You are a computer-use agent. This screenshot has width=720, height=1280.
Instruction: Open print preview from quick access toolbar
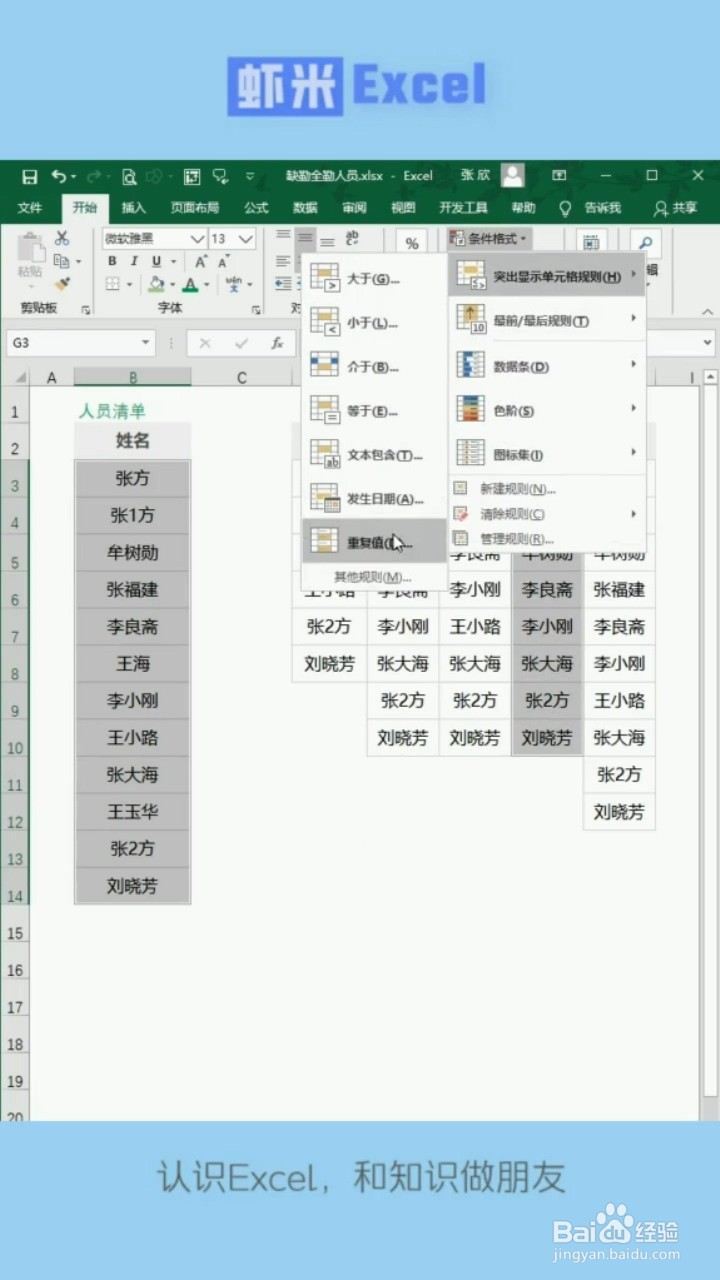(128, 177)
